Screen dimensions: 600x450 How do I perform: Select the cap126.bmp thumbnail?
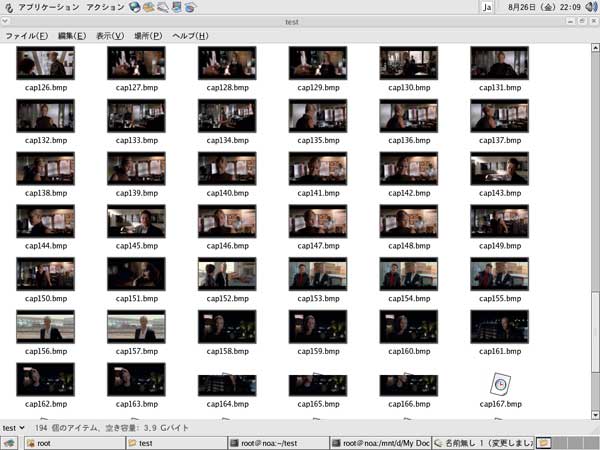[46, 63]
